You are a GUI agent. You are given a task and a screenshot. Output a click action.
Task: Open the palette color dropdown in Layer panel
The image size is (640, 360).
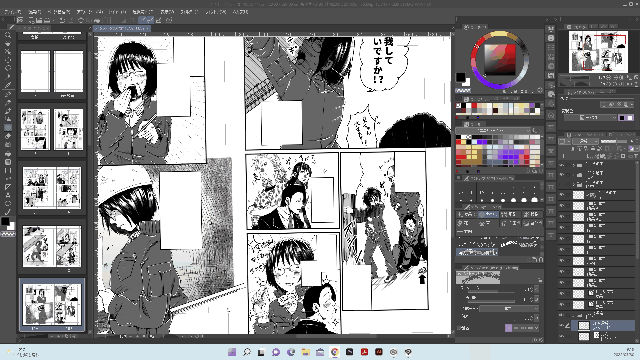(x=564, y=141)
